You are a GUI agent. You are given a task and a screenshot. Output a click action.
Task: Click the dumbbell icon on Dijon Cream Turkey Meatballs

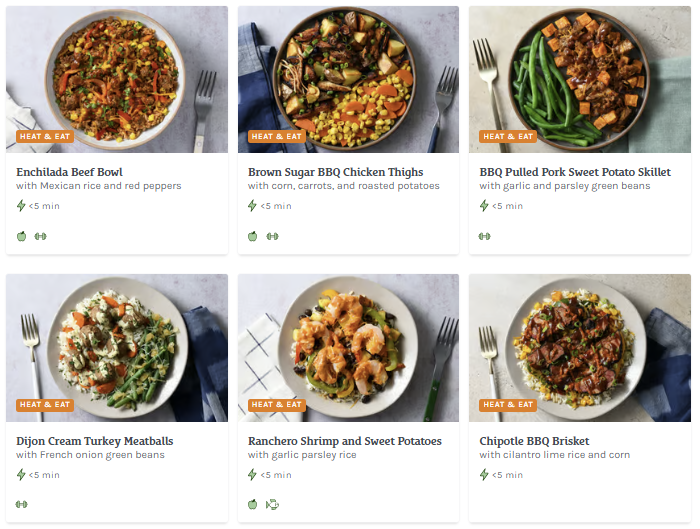click(x=21, y=504)
